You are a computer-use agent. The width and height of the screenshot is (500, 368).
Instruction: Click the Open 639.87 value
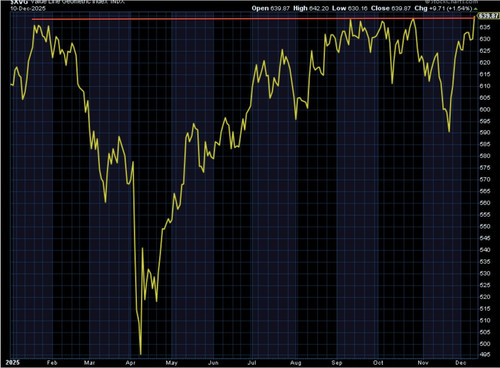271,8
